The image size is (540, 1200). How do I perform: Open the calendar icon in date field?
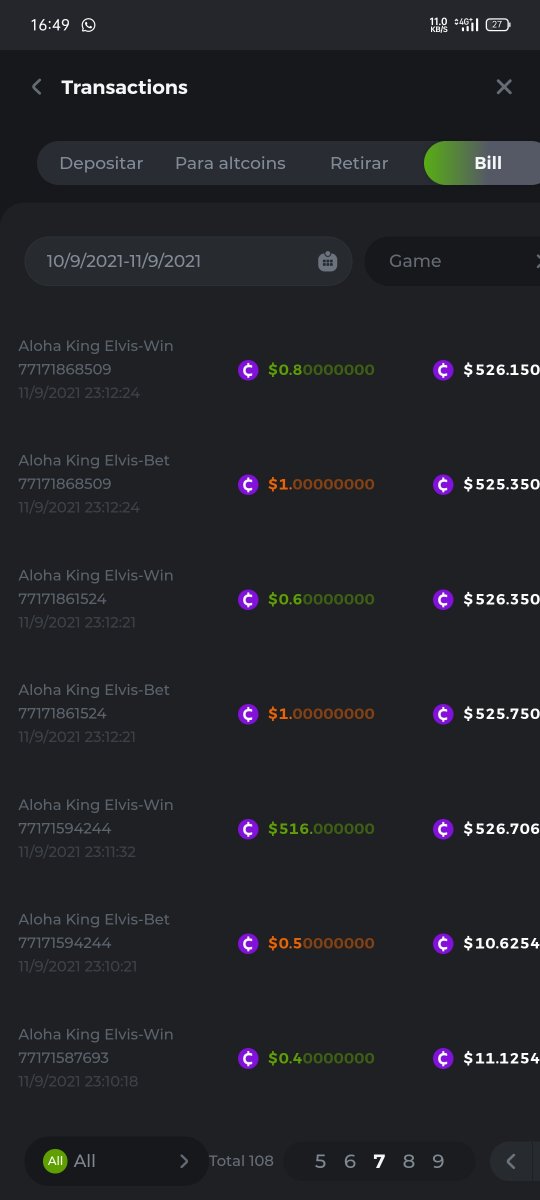(327, 261)
